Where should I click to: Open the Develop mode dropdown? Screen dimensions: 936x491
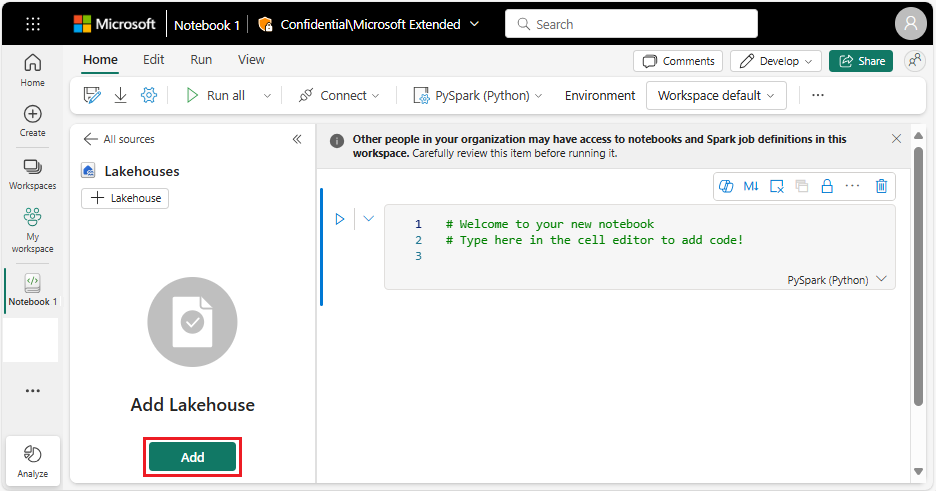(x=775, y=61)
